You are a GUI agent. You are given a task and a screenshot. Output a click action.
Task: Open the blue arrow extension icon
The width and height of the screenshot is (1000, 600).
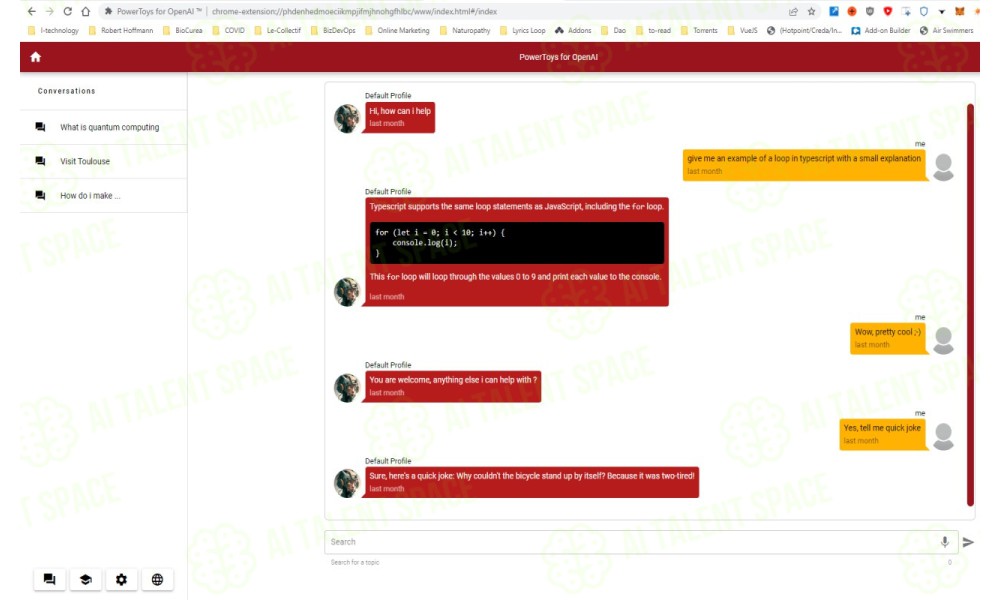834,11
